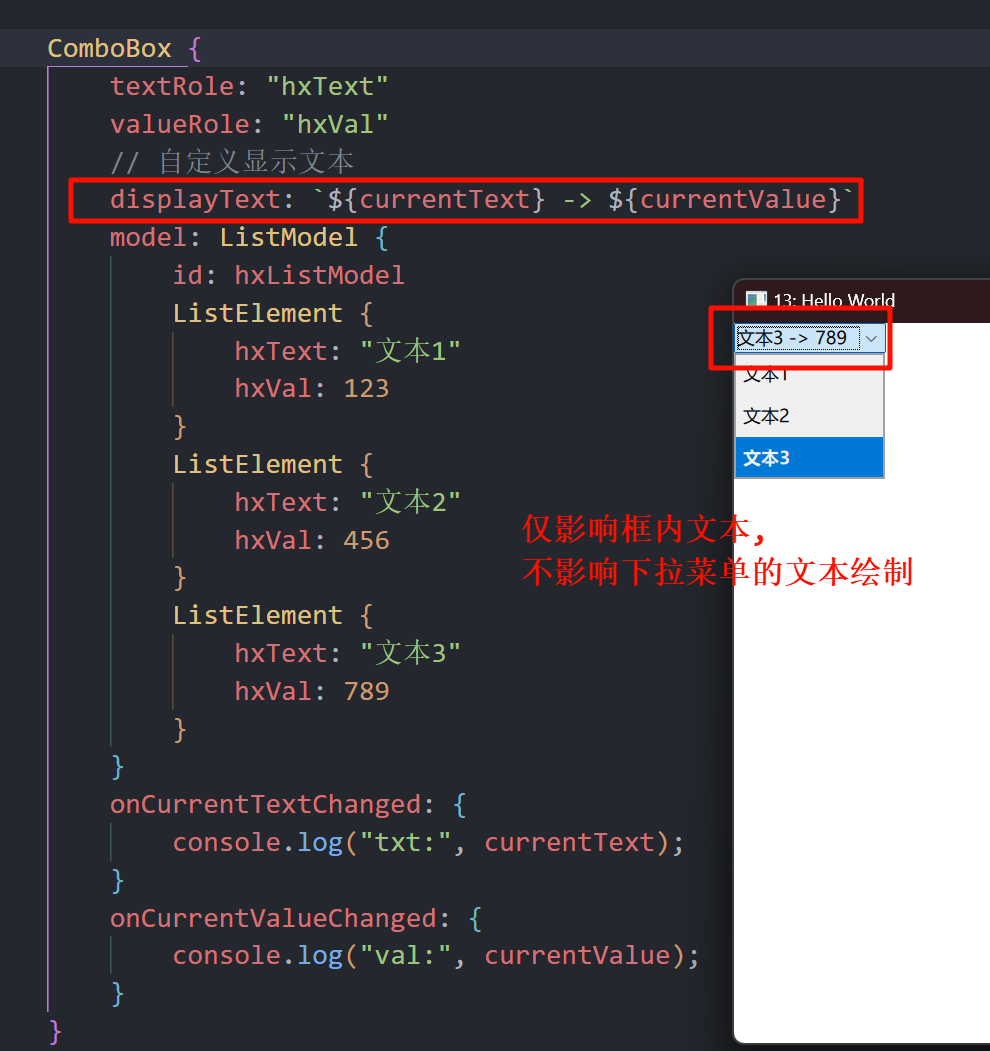Choose '文本1' option in dropdown list

point(810,376)
